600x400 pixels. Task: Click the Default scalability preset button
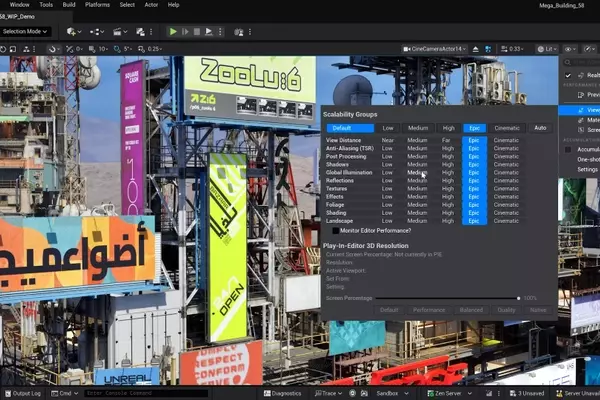[350, 128]
